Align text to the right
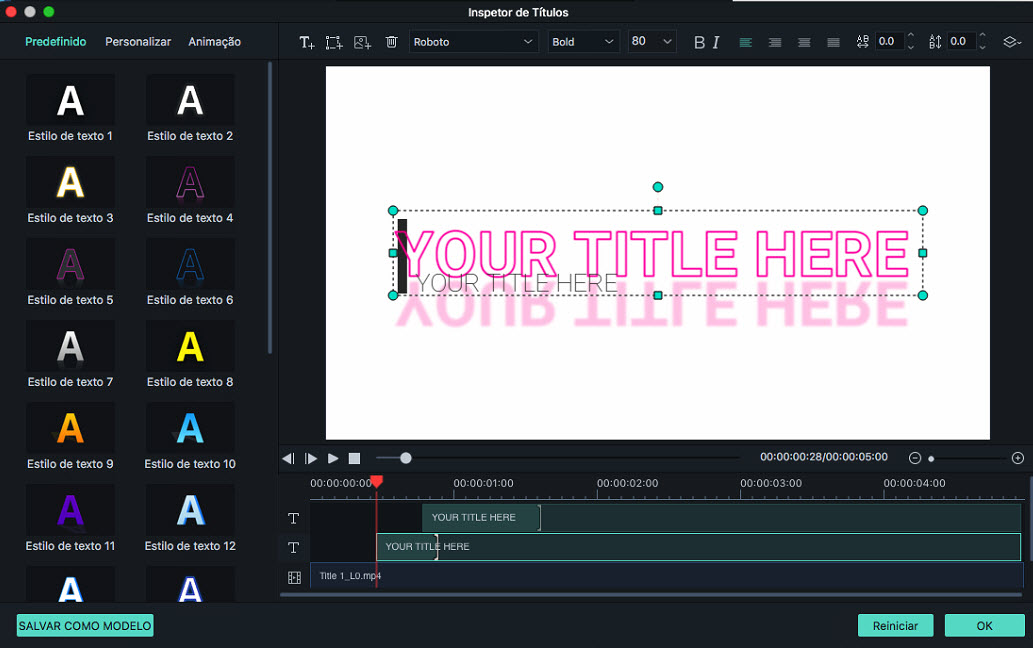This screenshot has height=648, width=1033. coord(775,42)
